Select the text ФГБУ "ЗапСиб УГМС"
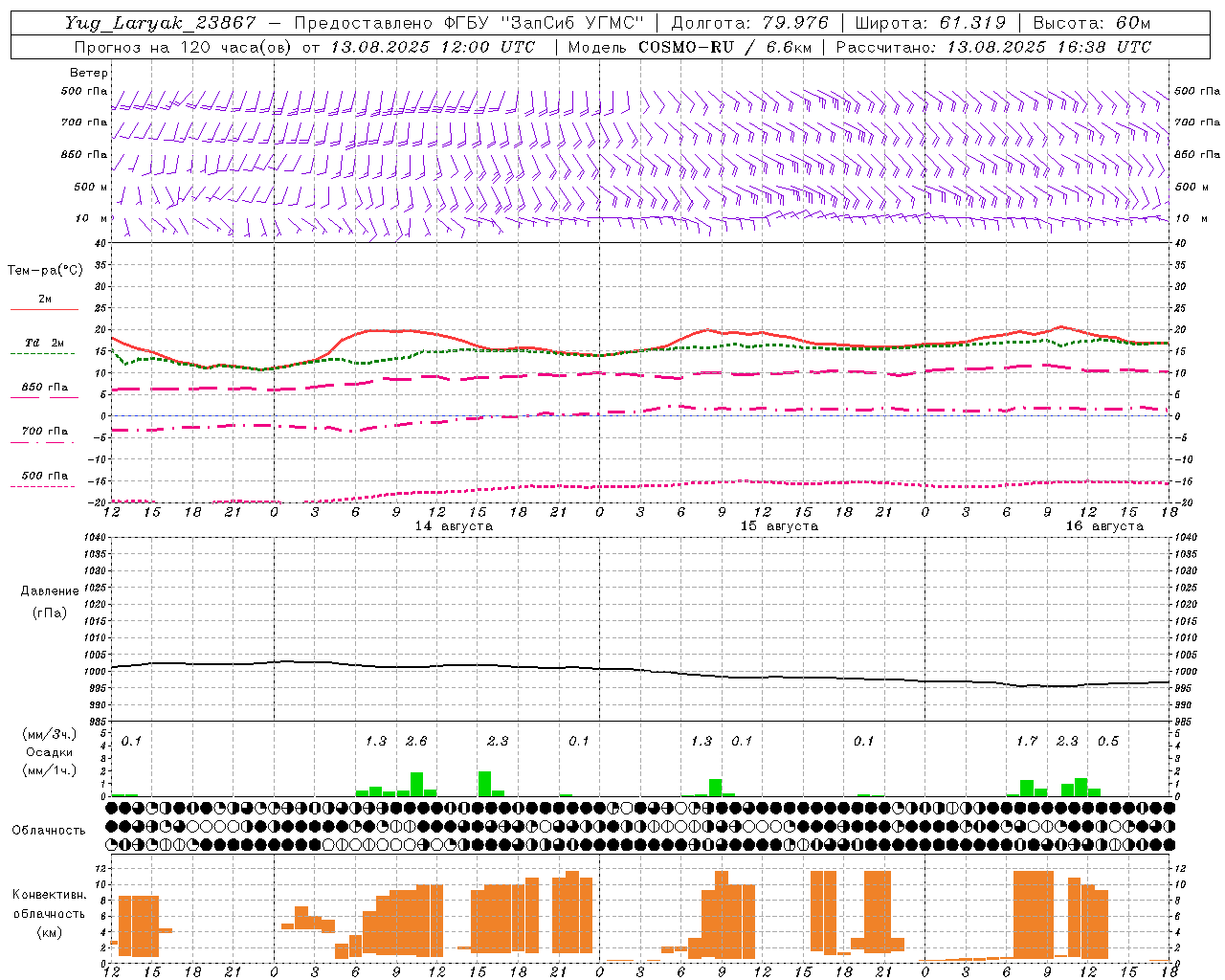This screenshot has height=980, width=1225. [545, 23]
